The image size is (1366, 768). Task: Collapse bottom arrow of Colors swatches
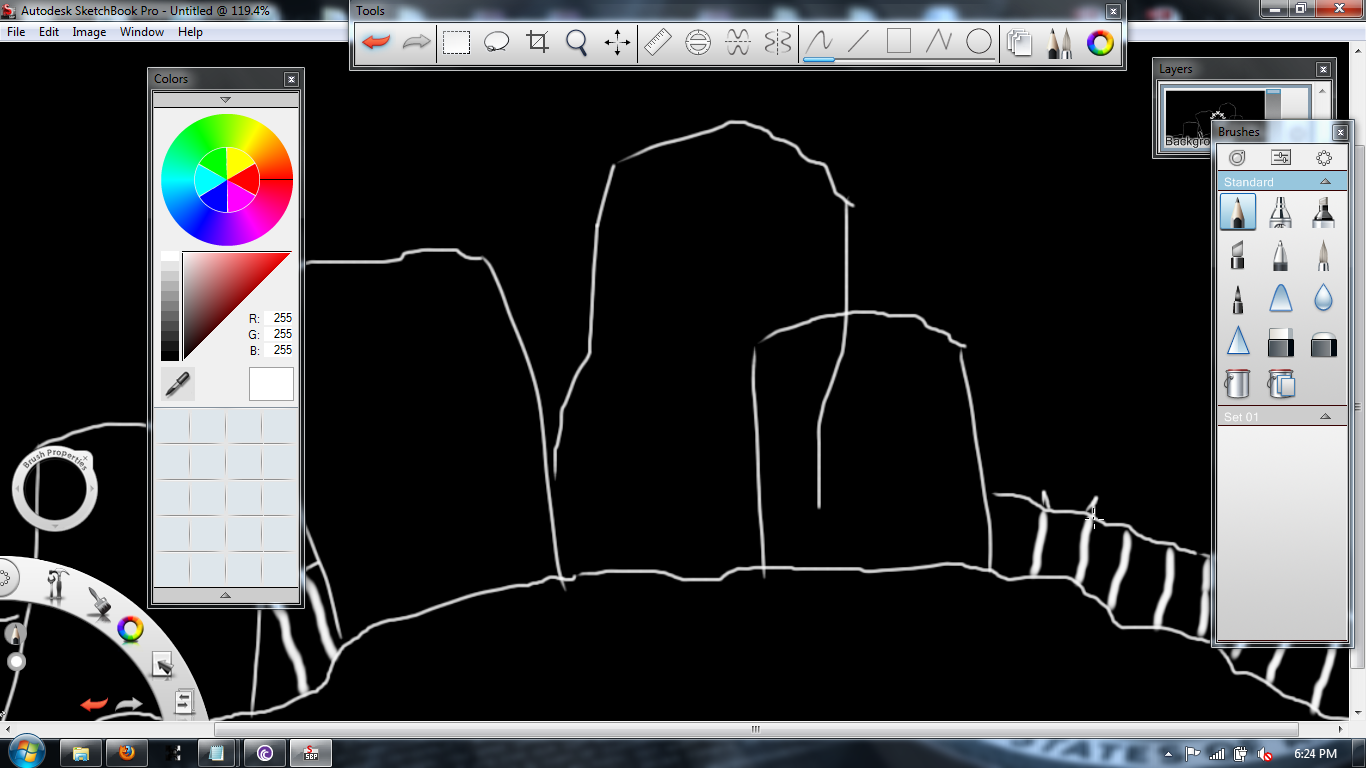coord(225,595)
